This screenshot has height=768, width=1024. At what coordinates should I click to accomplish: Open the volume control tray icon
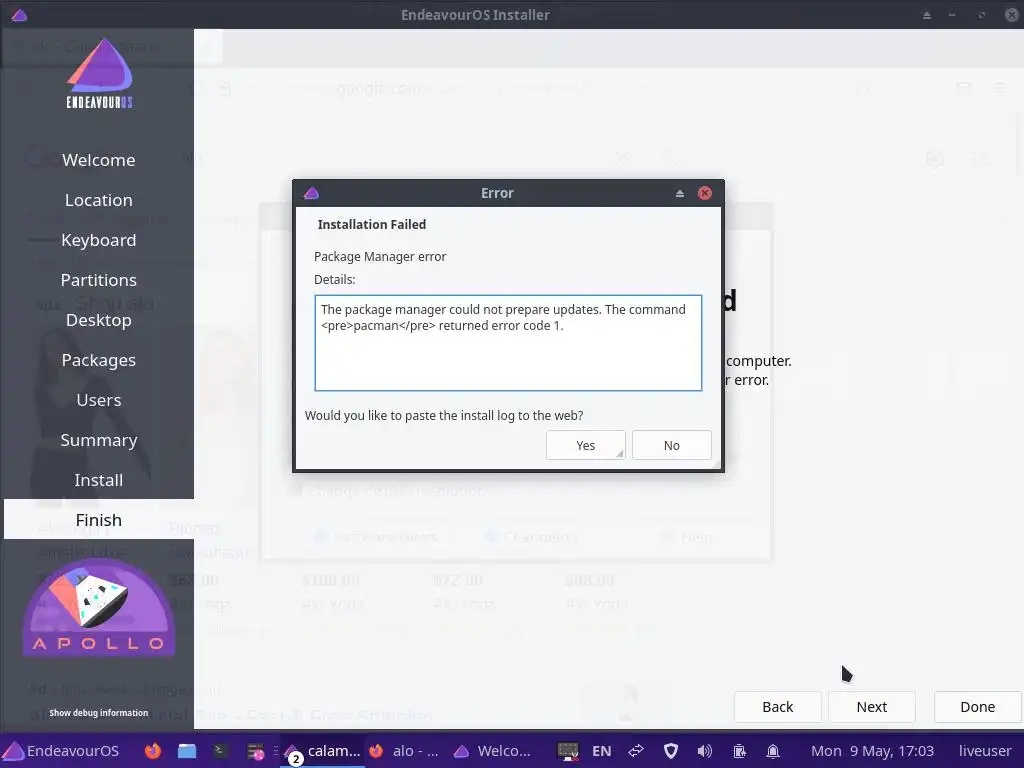click(x=705, y=751)
